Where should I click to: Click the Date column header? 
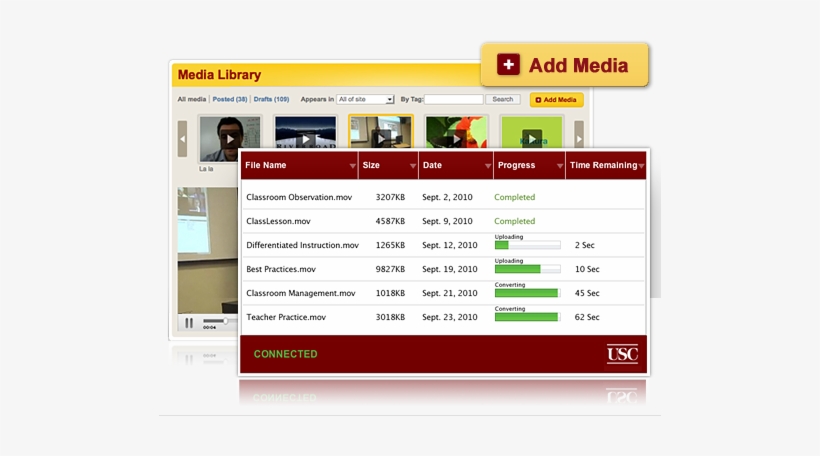(456, 165)
